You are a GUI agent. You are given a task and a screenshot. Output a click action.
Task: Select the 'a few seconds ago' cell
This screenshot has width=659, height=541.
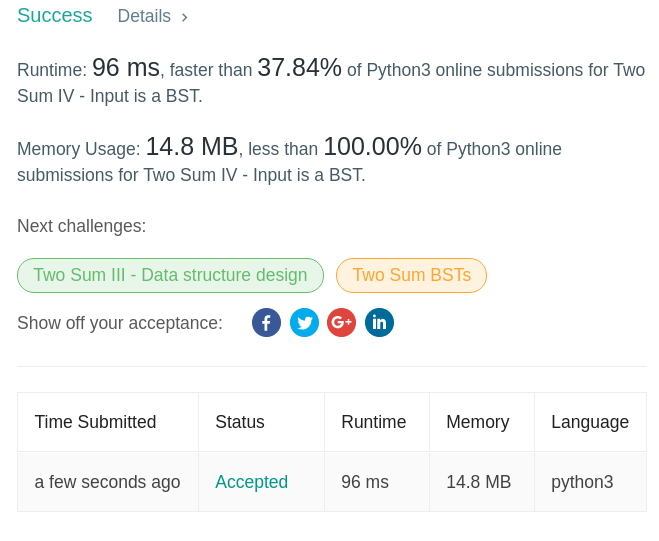point(107,482)
